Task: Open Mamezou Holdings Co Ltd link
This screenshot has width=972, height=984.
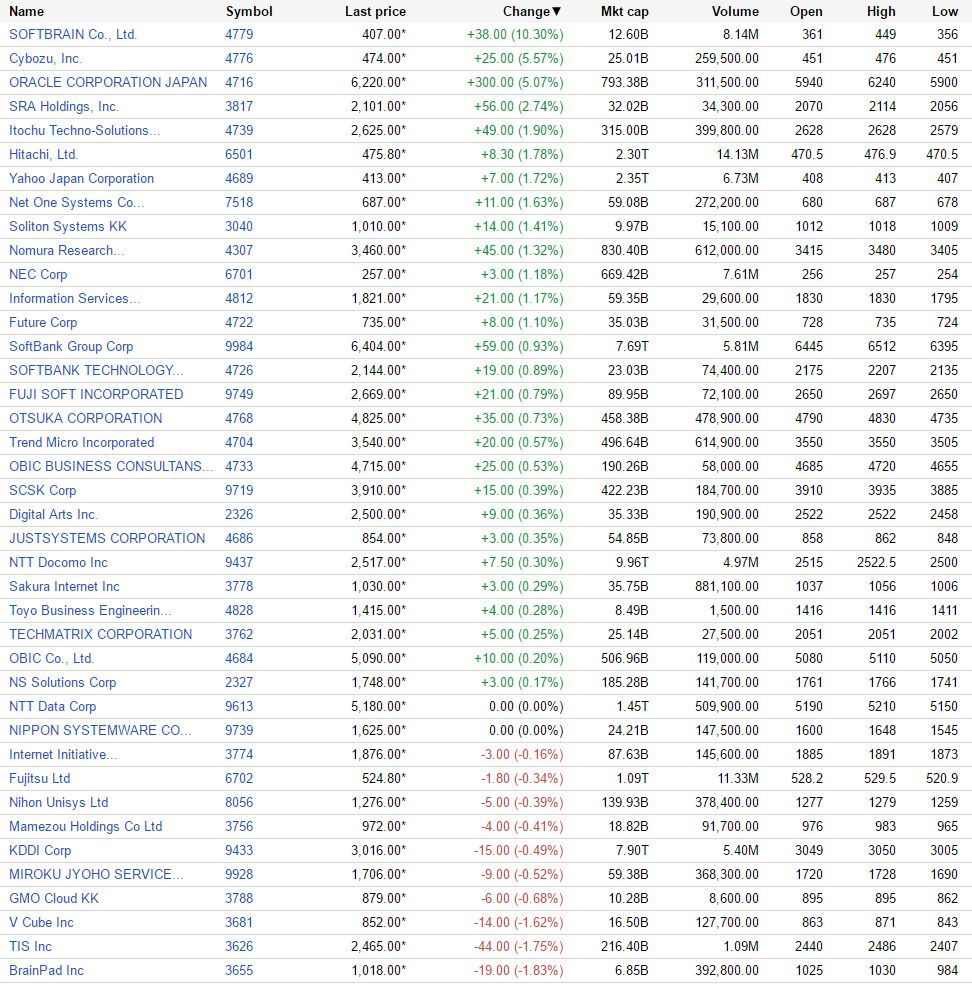Action: pyautogui.click(x=85, y=826)
